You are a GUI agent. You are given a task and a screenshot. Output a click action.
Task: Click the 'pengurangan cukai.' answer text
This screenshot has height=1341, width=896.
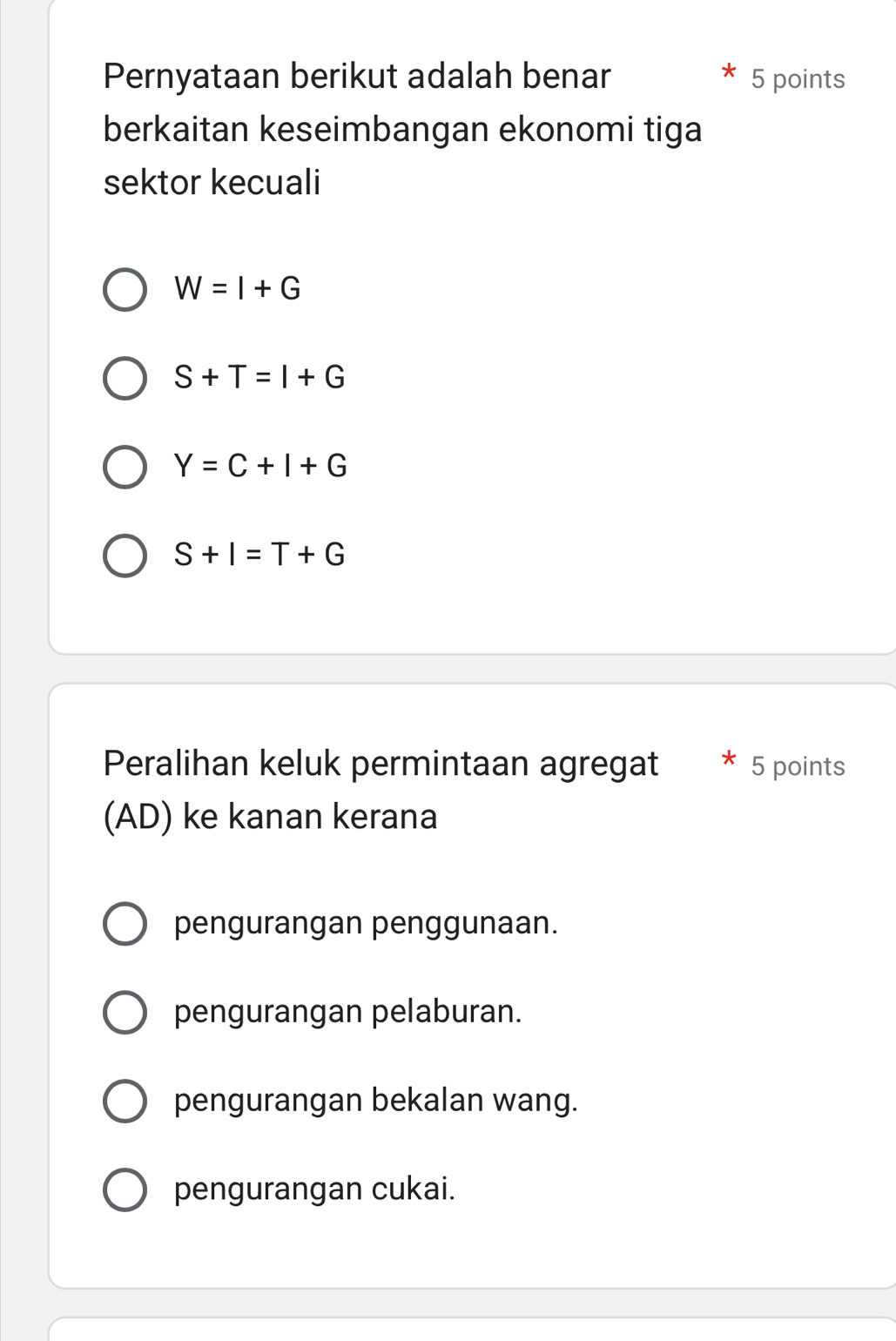pos(314,1189)
